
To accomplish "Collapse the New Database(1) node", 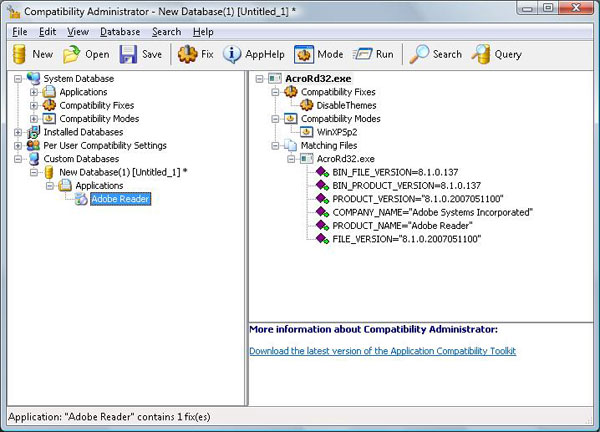I will tap(34, 172).
